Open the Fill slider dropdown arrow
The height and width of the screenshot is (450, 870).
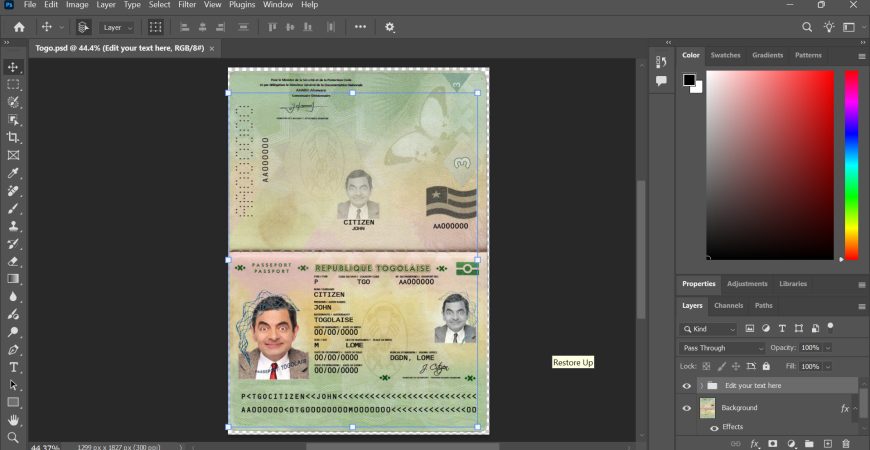pyautogui.click(x=828, y=366)
